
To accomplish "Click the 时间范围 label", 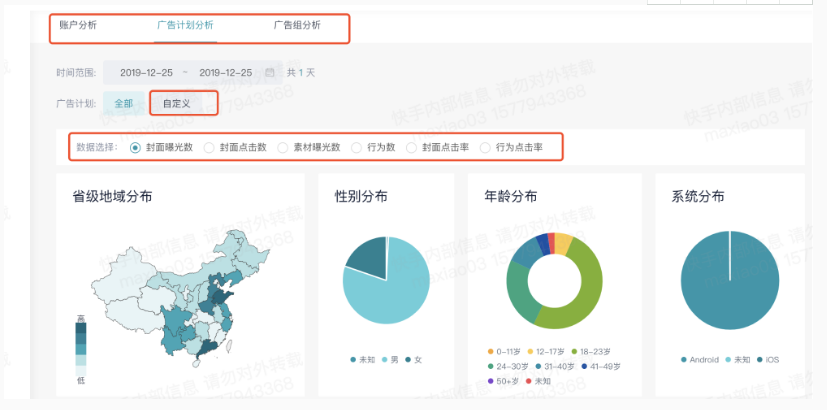I will 76,73.
